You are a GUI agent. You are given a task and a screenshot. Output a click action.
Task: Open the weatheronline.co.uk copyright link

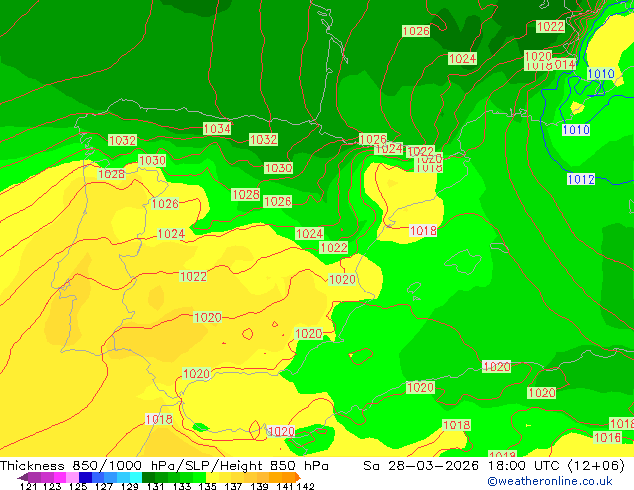[x=550, y=481]
